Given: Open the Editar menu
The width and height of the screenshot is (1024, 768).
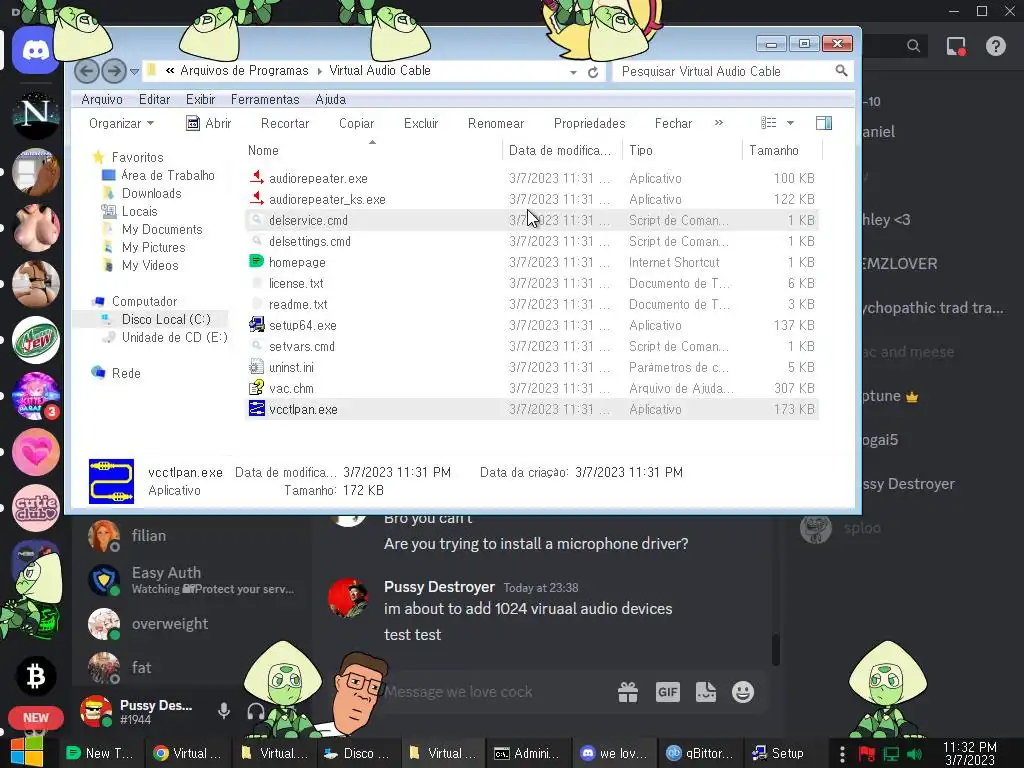Looking at the screenshot, I should coord(155,99).
